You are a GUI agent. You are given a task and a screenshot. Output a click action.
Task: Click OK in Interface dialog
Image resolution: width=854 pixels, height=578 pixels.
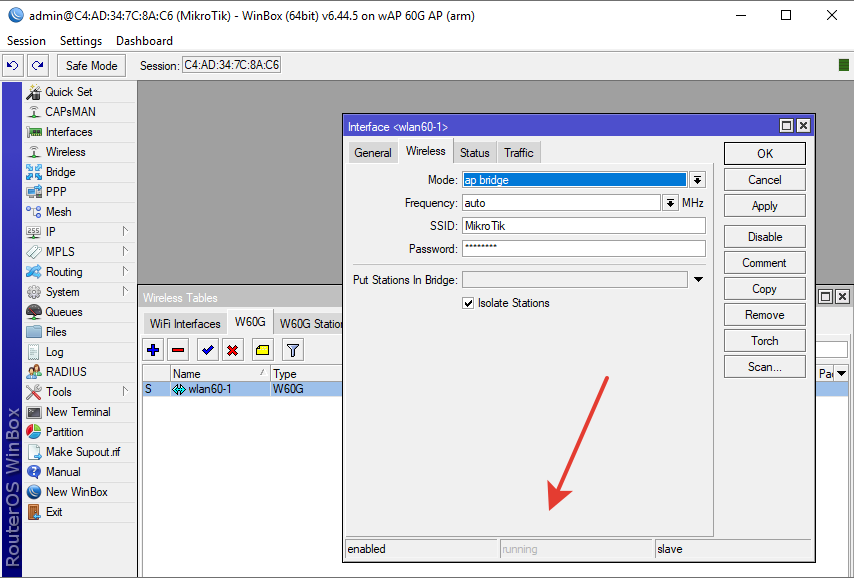[x=765, y=154]
